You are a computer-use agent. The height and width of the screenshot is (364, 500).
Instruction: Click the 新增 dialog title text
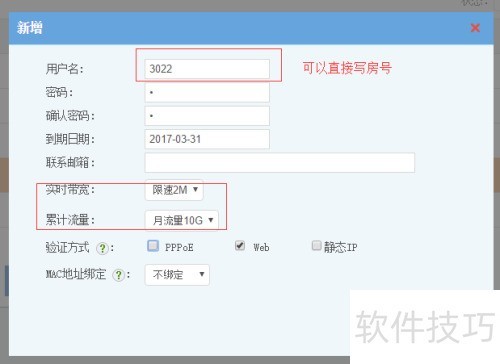coord(30,28)
